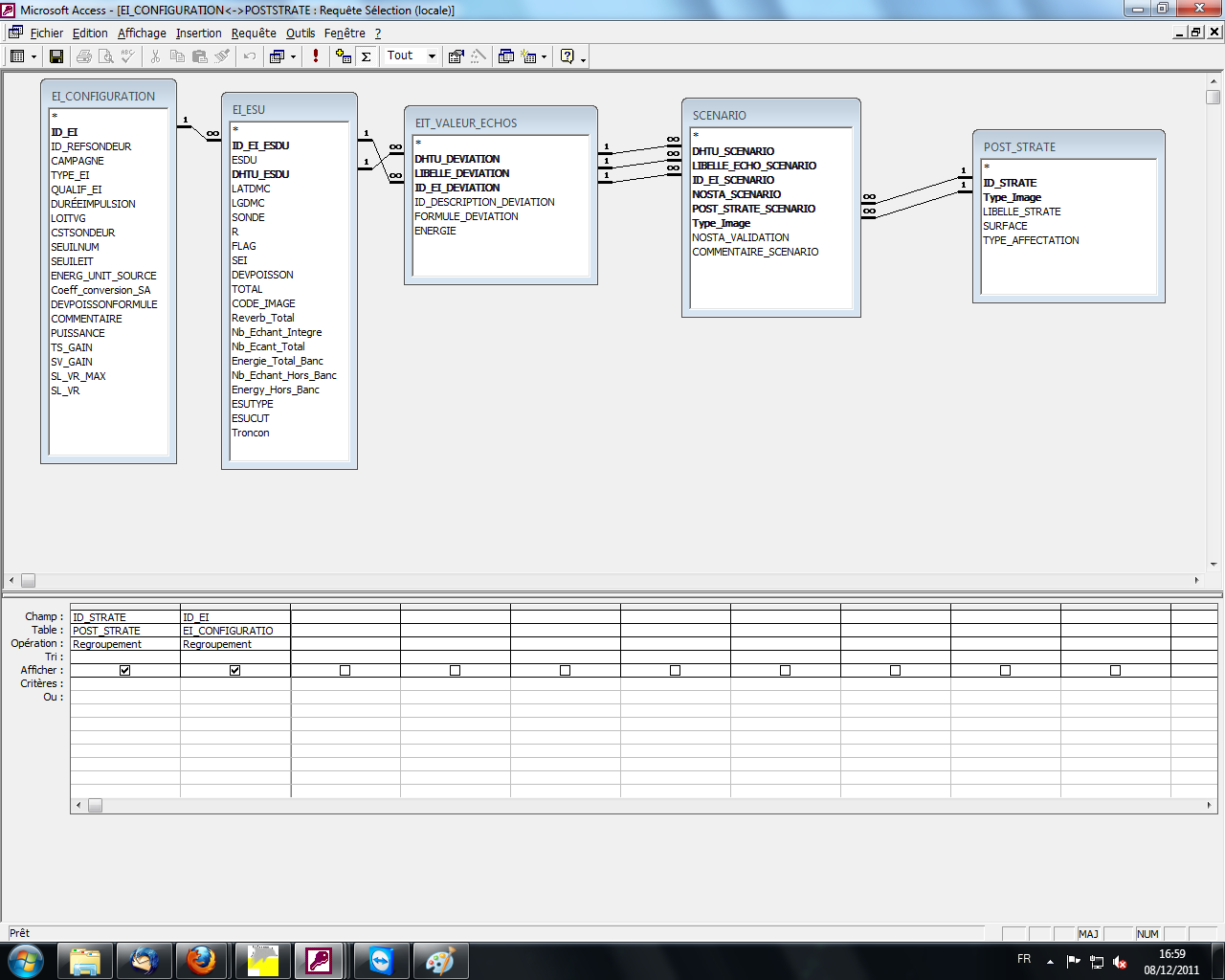The width and height of the screenshot is (1225, 980).
Task: Open the ? help menu
Action: click(378, 33)
